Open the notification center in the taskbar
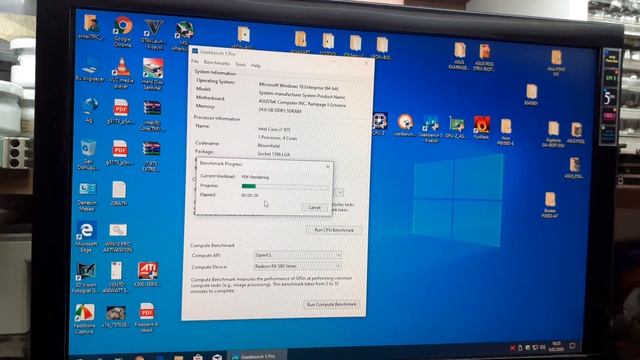Image resolution: width=640 pixels, height=360 pixels. coord(572,346)
